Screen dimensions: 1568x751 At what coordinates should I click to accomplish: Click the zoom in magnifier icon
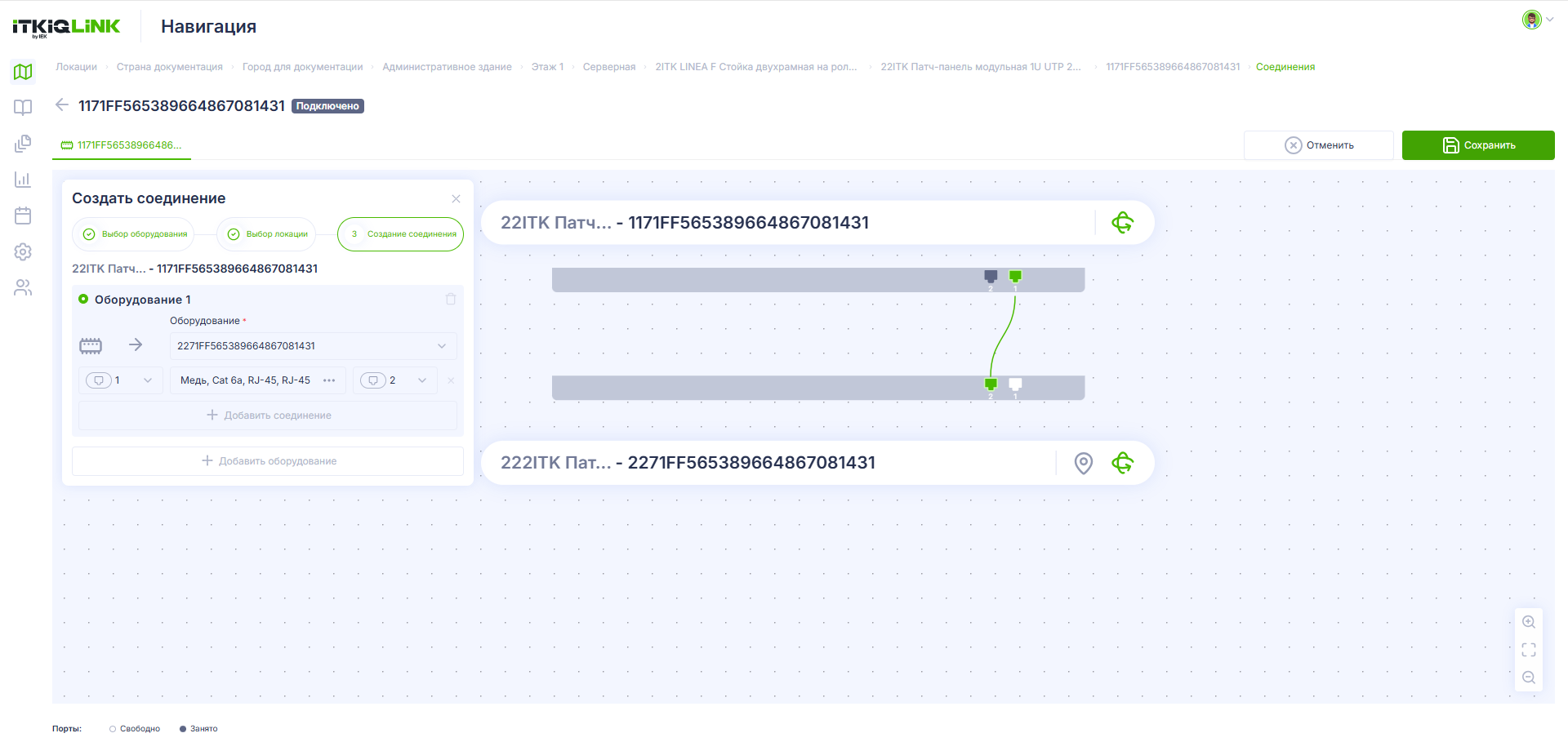(1529, 622)
